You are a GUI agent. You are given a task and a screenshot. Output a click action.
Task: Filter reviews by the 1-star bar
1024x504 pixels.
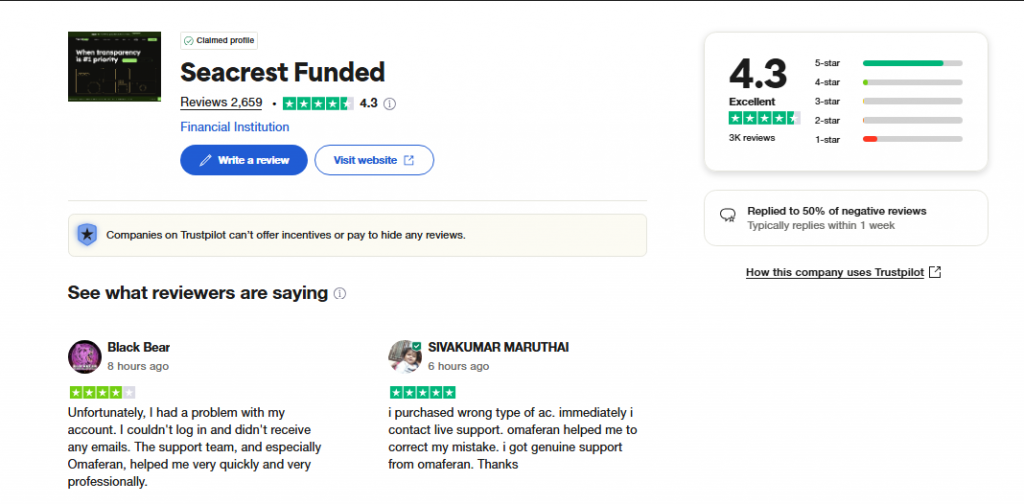(x=912, y=139)
